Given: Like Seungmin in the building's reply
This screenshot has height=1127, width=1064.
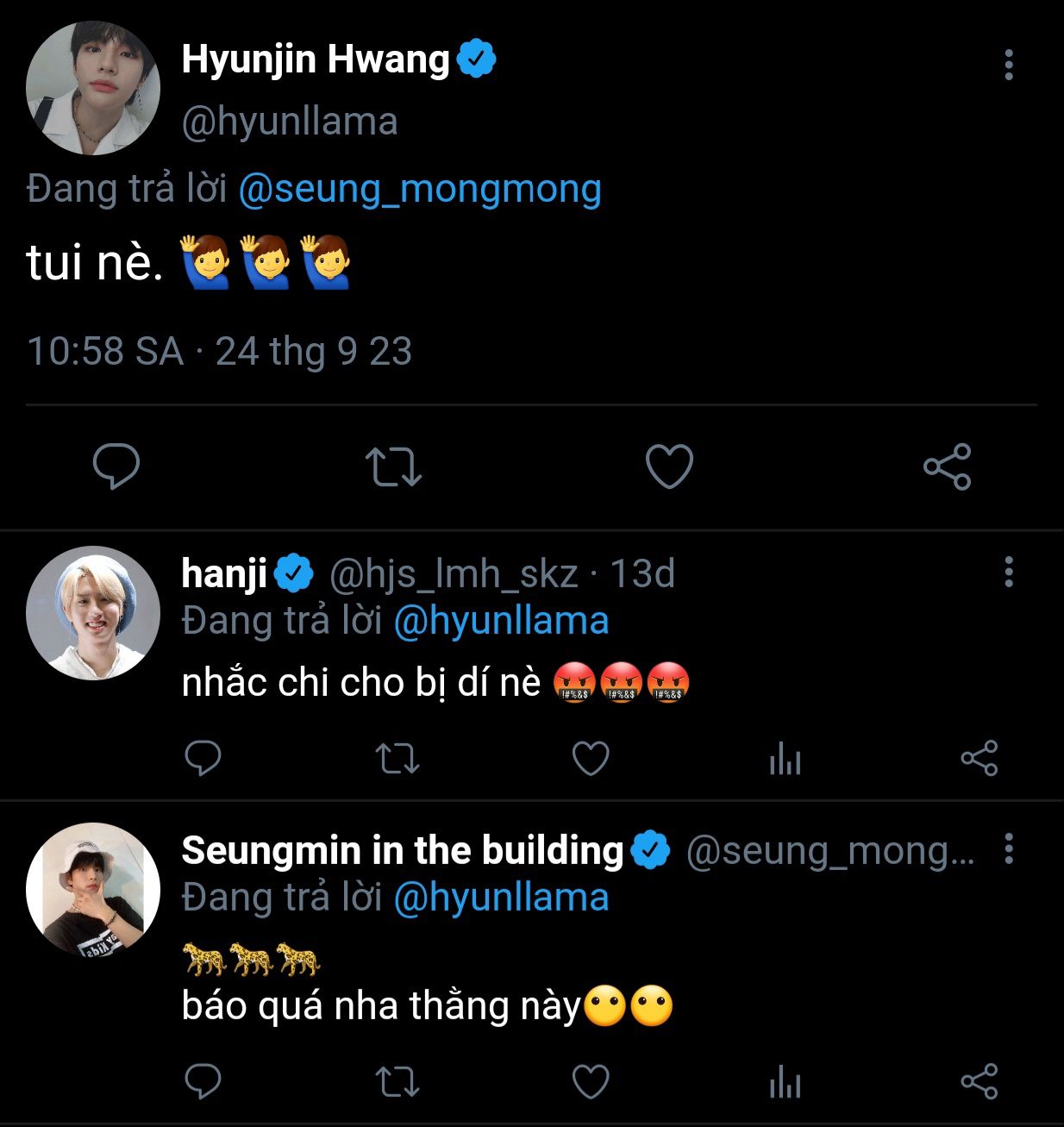Looking at the screenshot, I should [x=591, y=1082].
